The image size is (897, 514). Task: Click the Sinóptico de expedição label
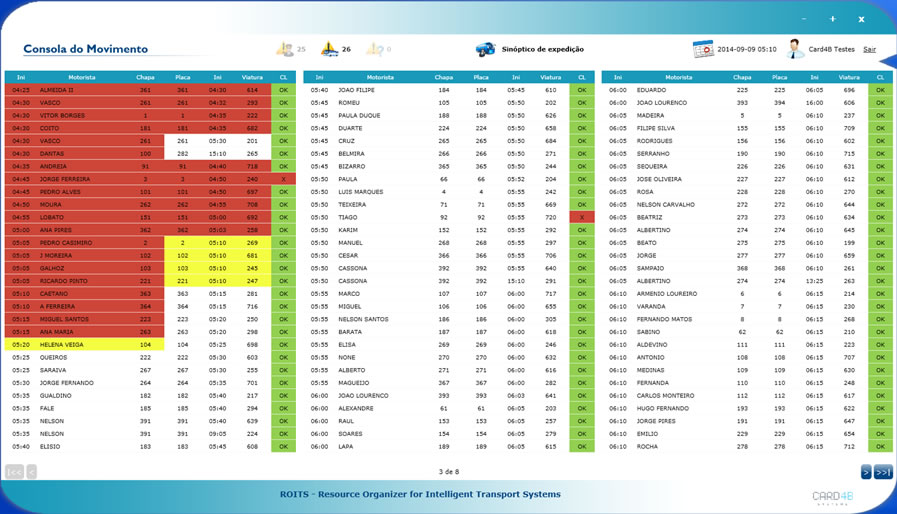pyautogui.click(x=542, y=49)
